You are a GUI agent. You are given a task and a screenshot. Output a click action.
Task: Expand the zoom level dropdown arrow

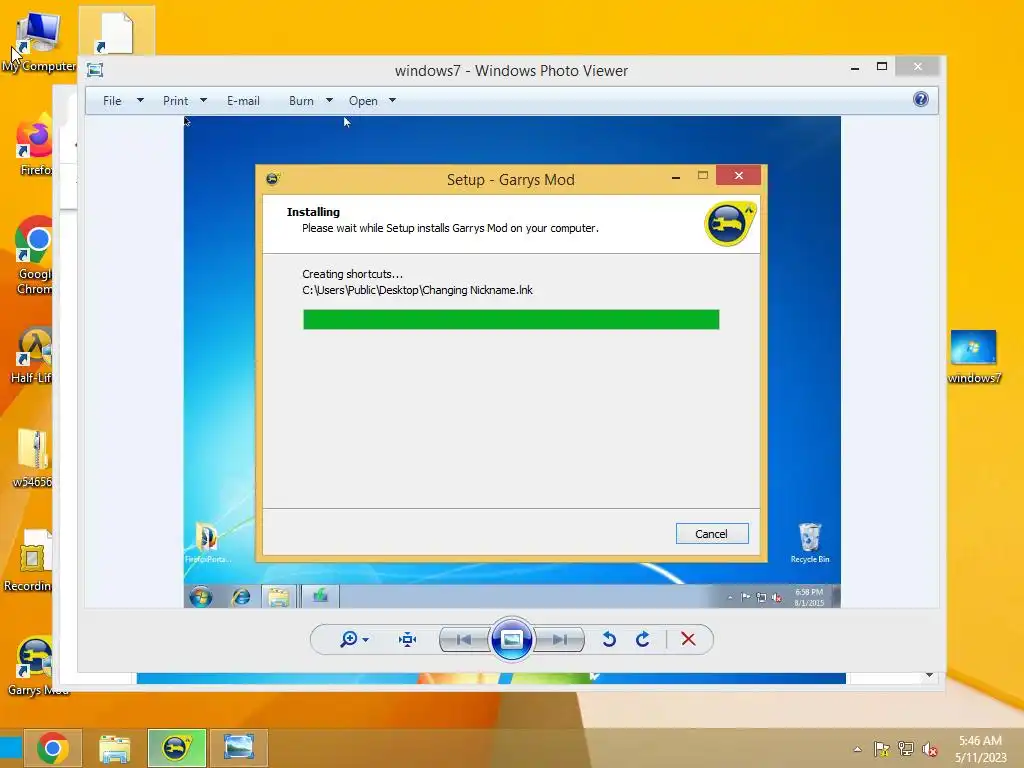coord(366,639)
